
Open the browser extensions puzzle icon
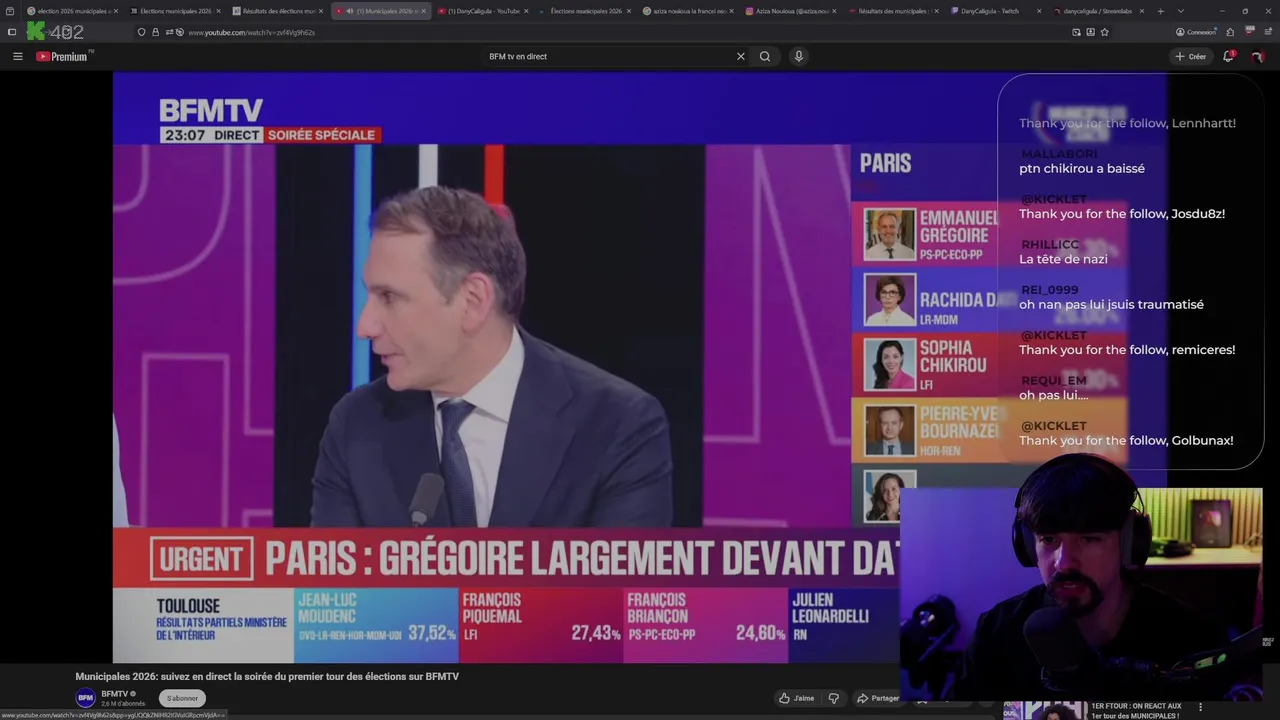click(x=1230, y=32)
